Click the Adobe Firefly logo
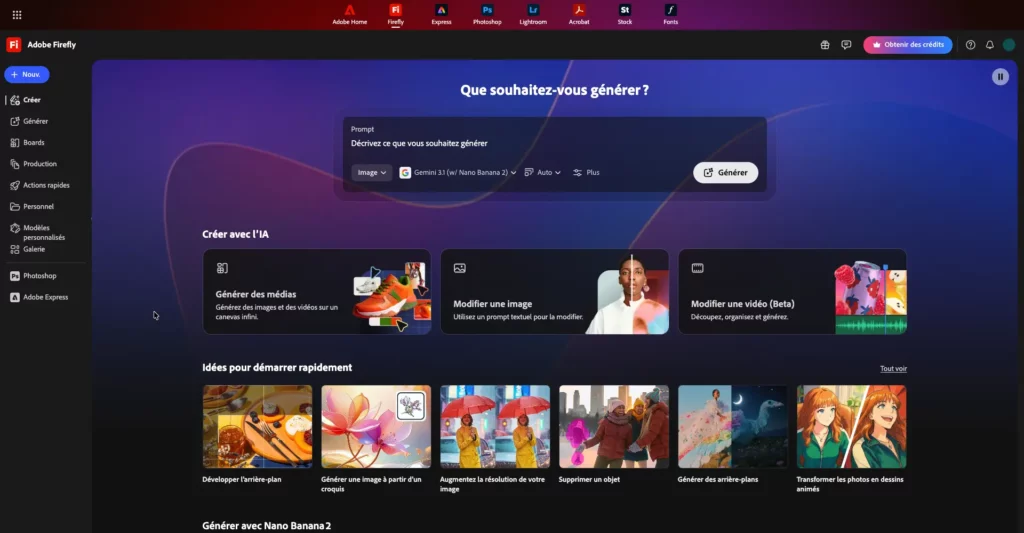Viewport: 1024px width, 533px height. pos(14,44)
